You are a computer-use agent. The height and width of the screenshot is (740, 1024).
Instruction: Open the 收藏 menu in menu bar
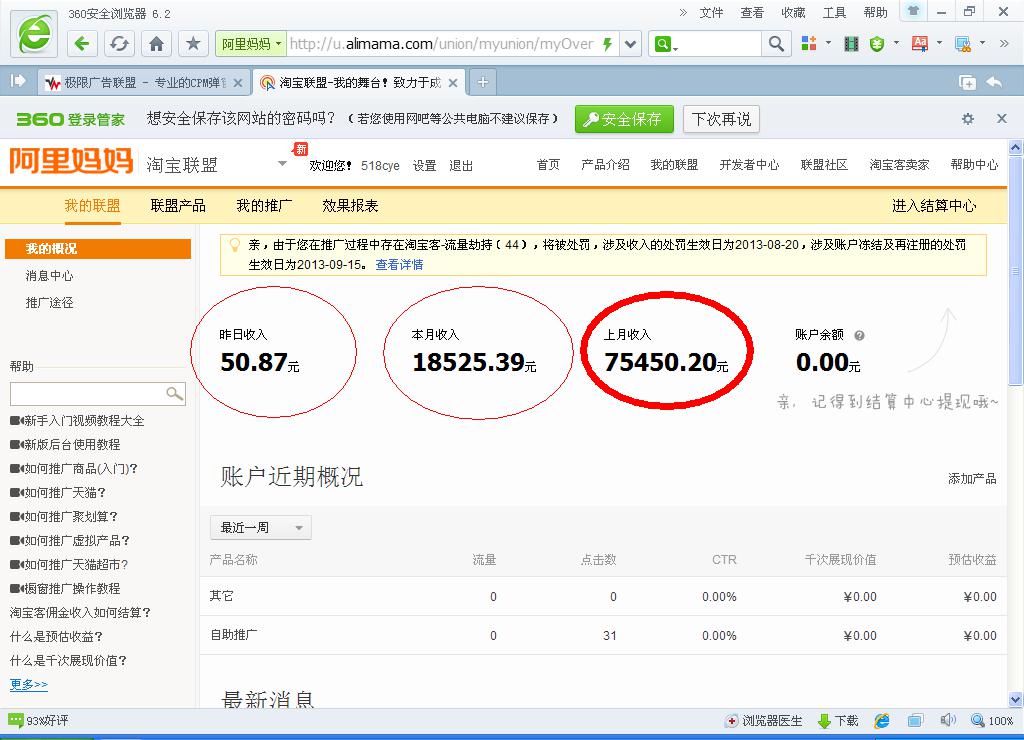tap(793, 12)
